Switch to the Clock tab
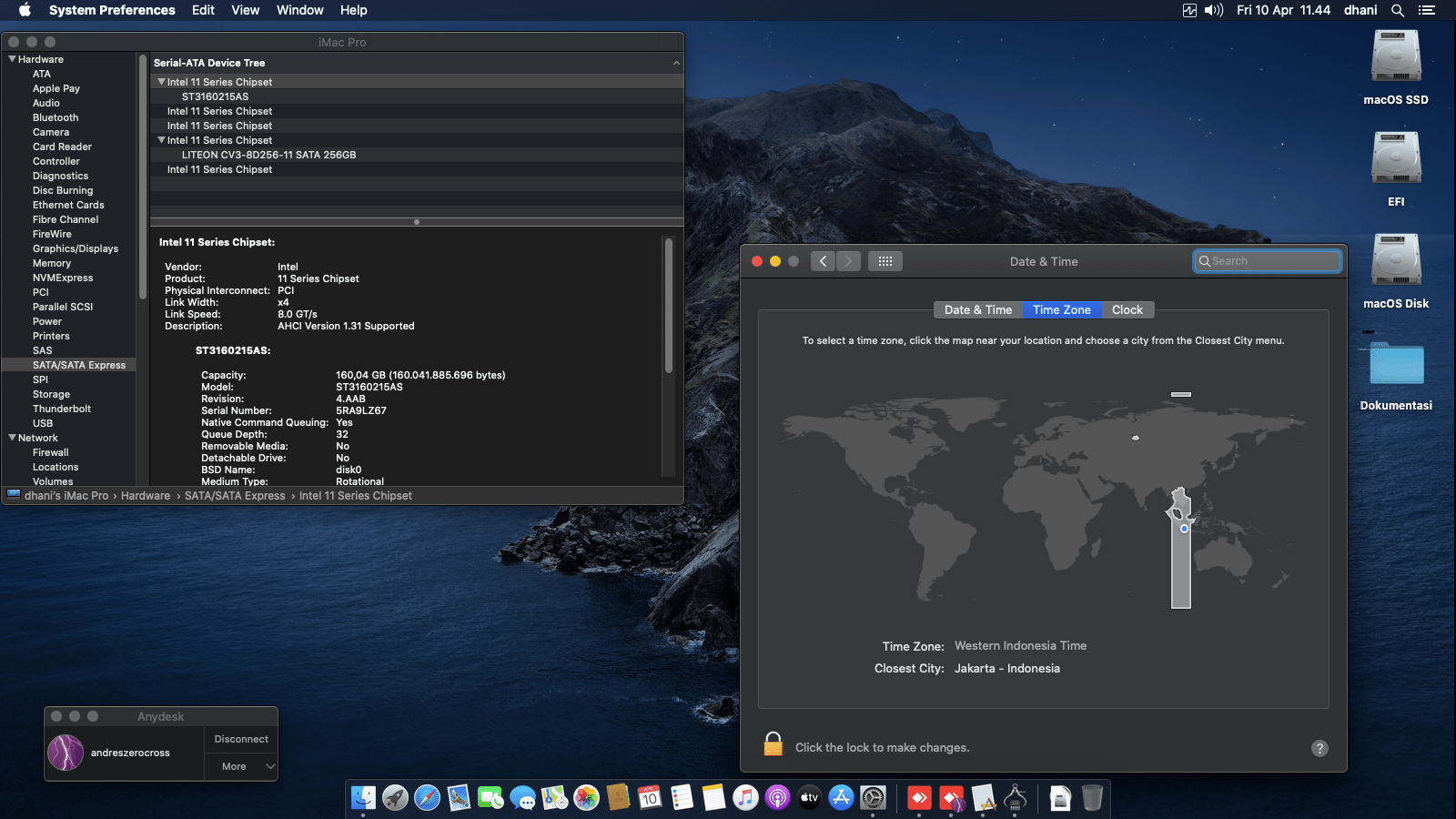 click(x=1127, y=309)
